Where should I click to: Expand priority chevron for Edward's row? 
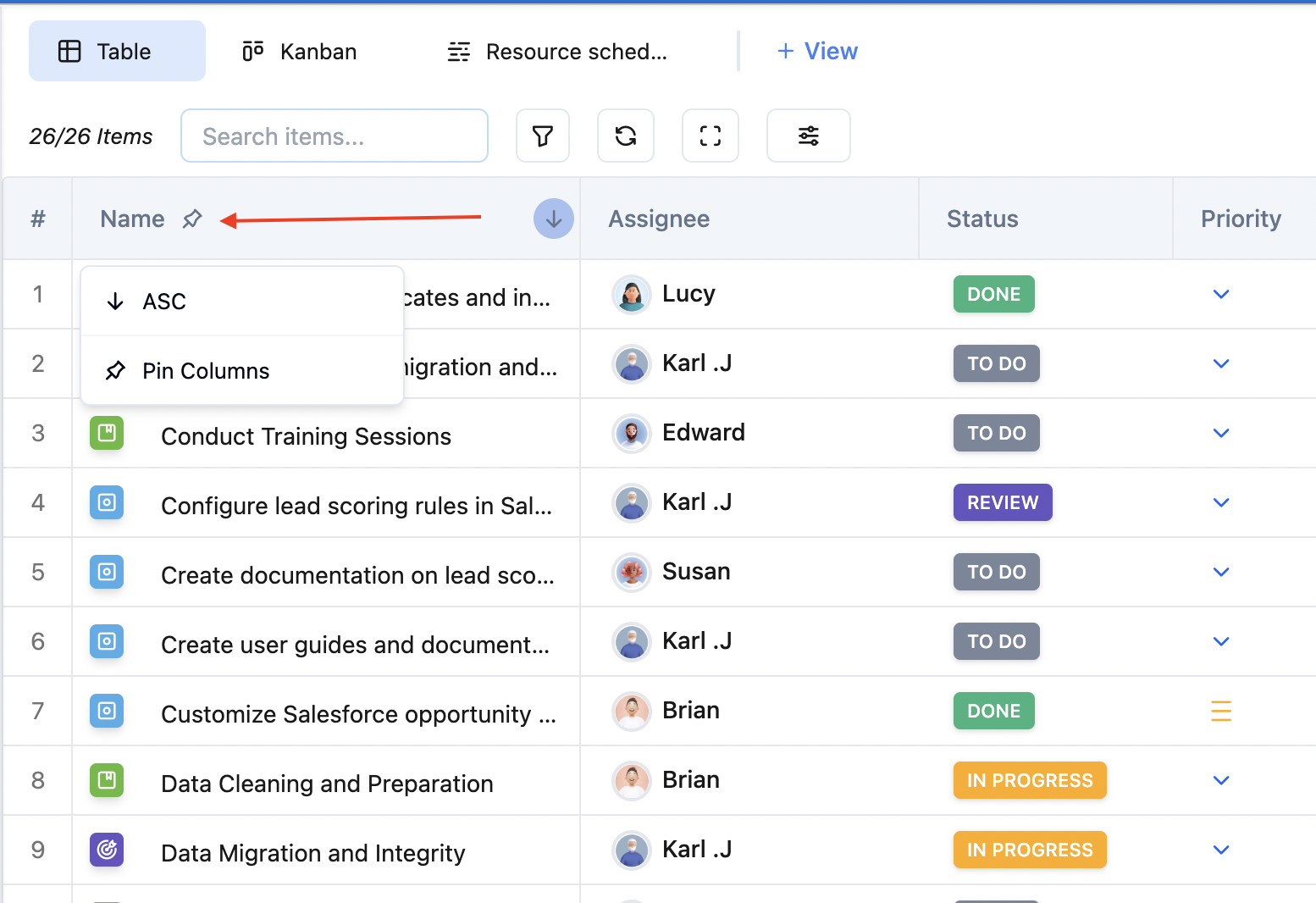[x=1220, y=433]
